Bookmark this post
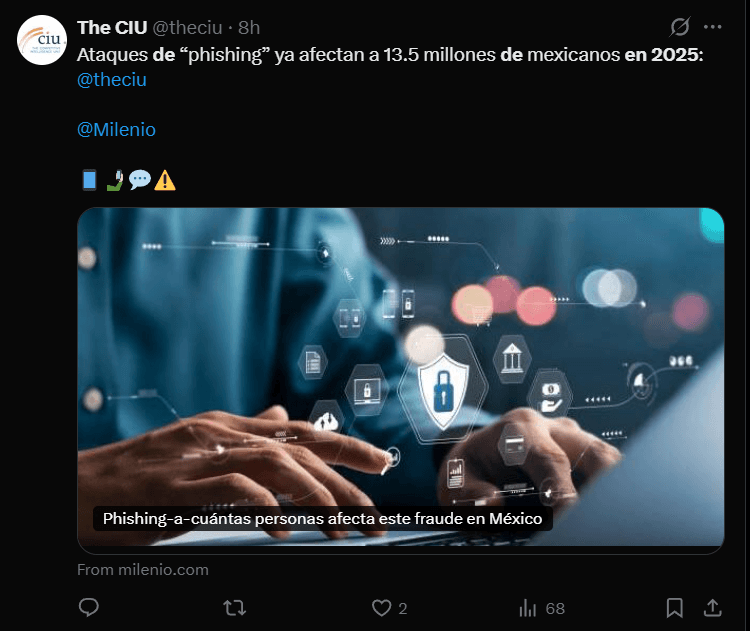The height and width of the screenshot is (631, 750). pyautogui.click(x=674, y=608)
